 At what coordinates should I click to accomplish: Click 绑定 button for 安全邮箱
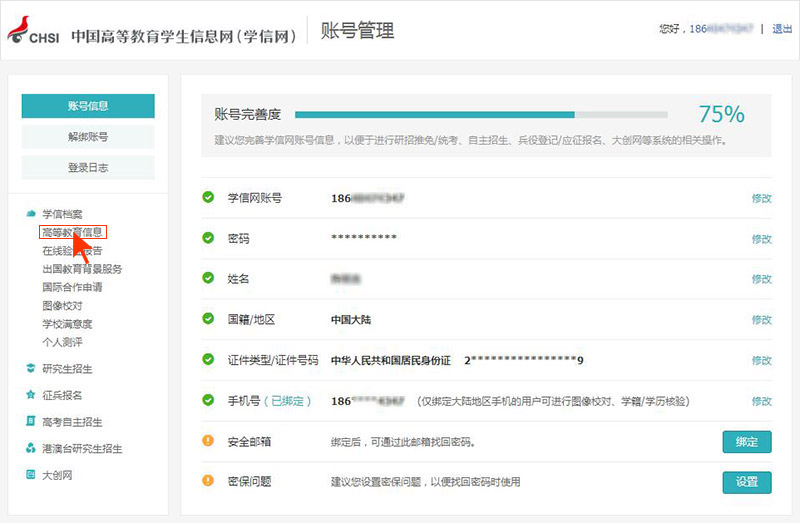tap(747, 442)
